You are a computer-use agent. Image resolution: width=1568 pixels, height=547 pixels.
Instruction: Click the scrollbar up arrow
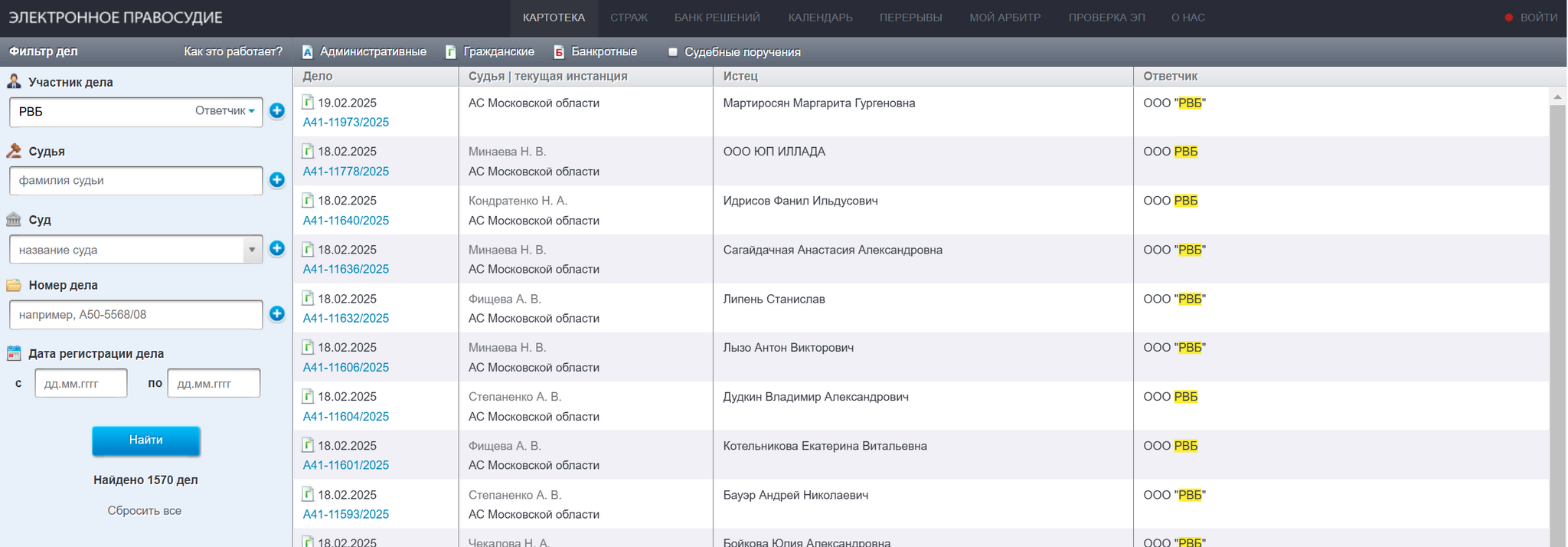1557,97
